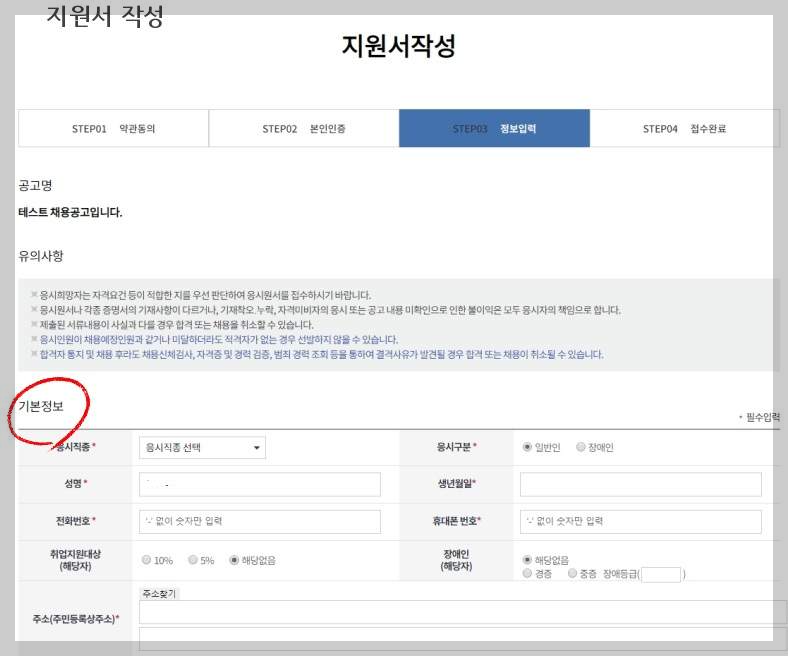
Task: Click the 테스트 채용공고입니다. title text
Action: [x=70, y=212]
